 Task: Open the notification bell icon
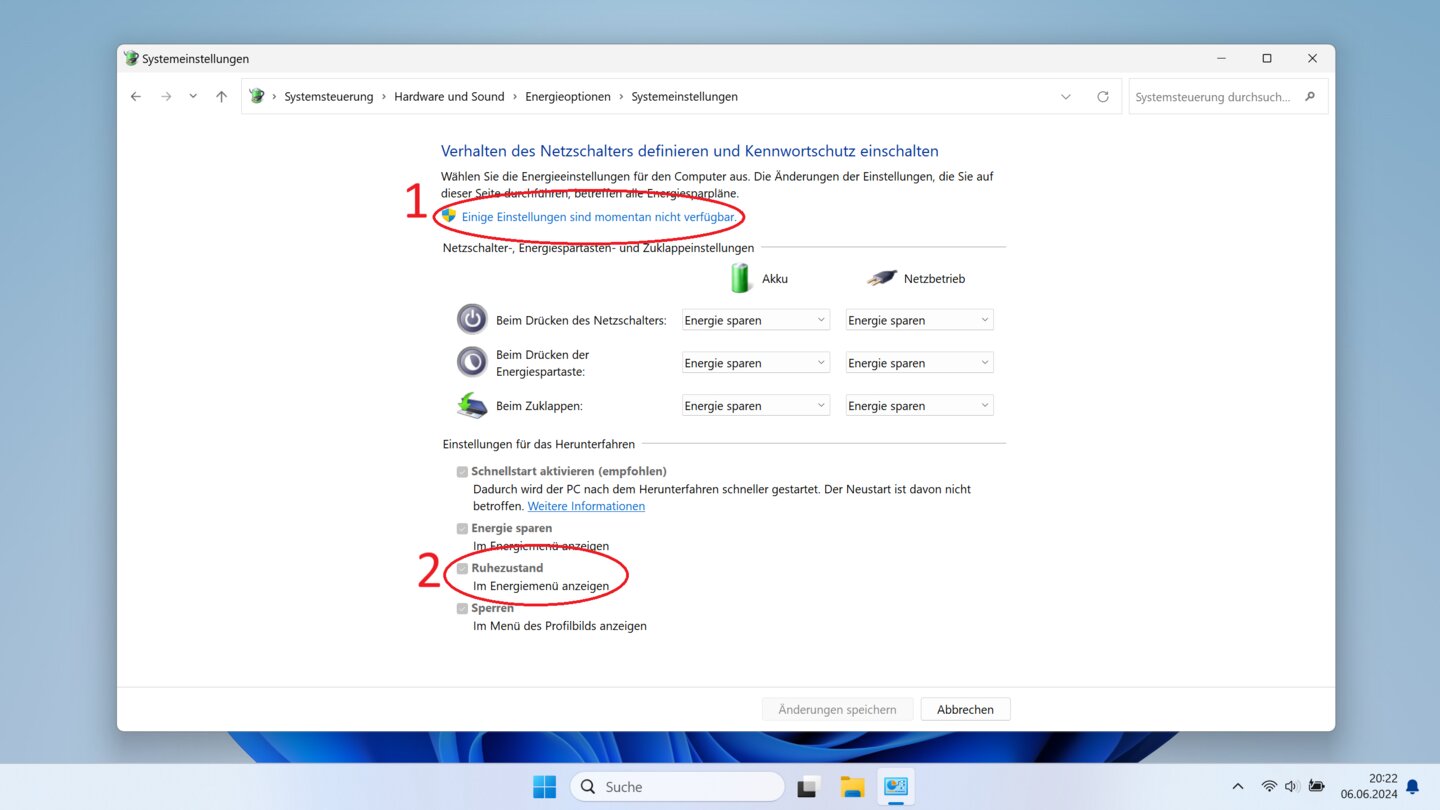(1413, 787)
